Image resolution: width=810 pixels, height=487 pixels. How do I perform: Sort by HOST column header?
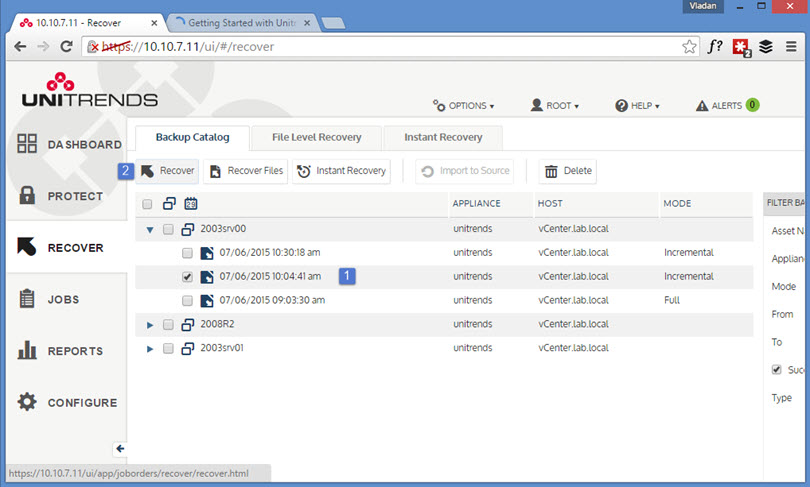click(550, 203)
